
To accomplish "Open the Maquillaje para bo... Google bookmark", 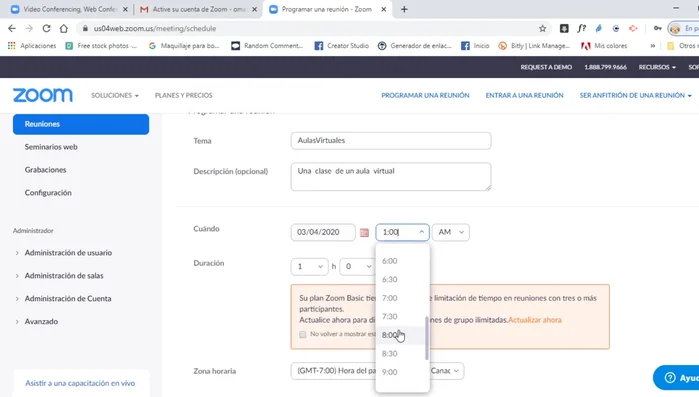I will [184, 46].
